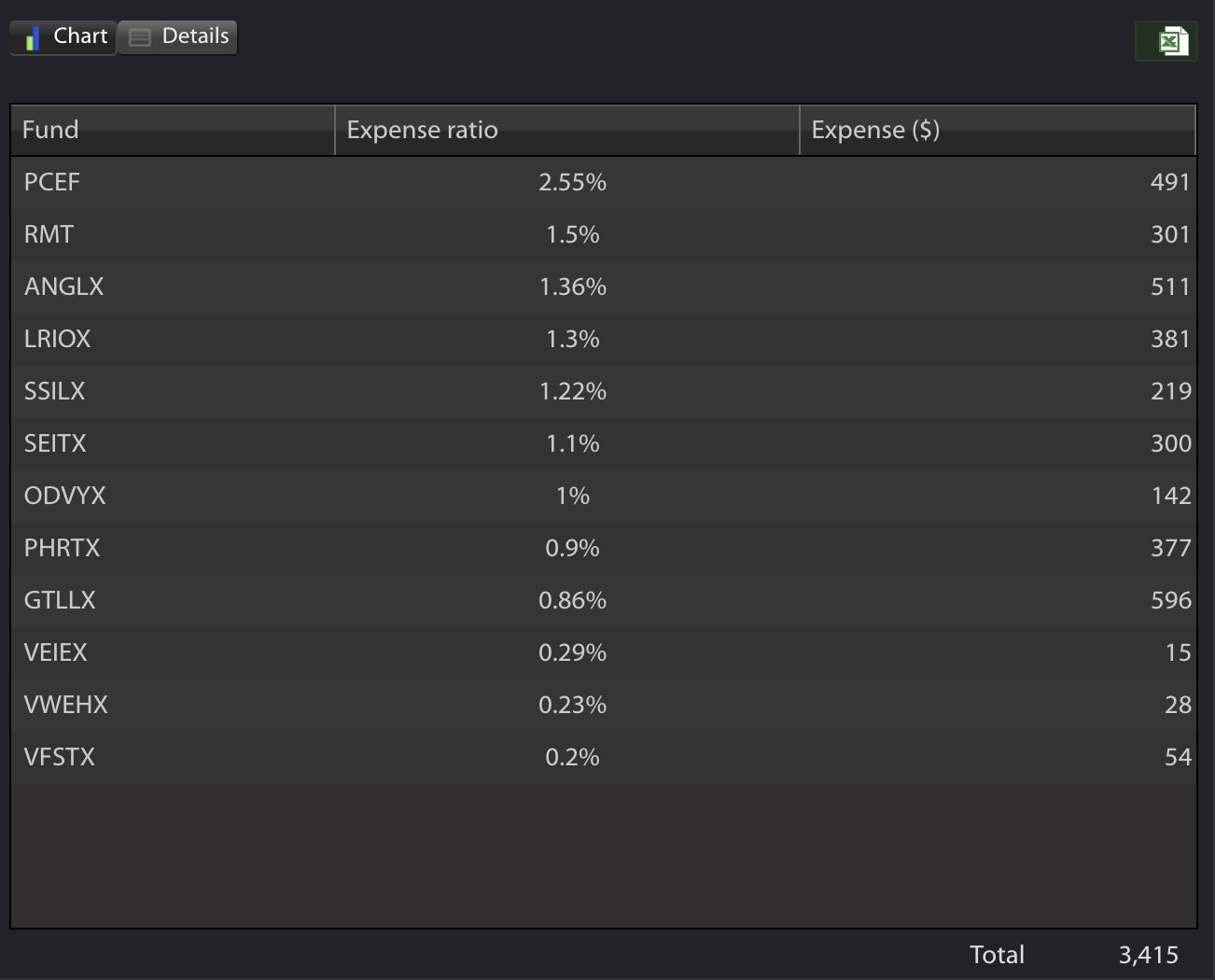Click the list icon on Details tab
The image size is (1215, 980).
click(140, 37)
